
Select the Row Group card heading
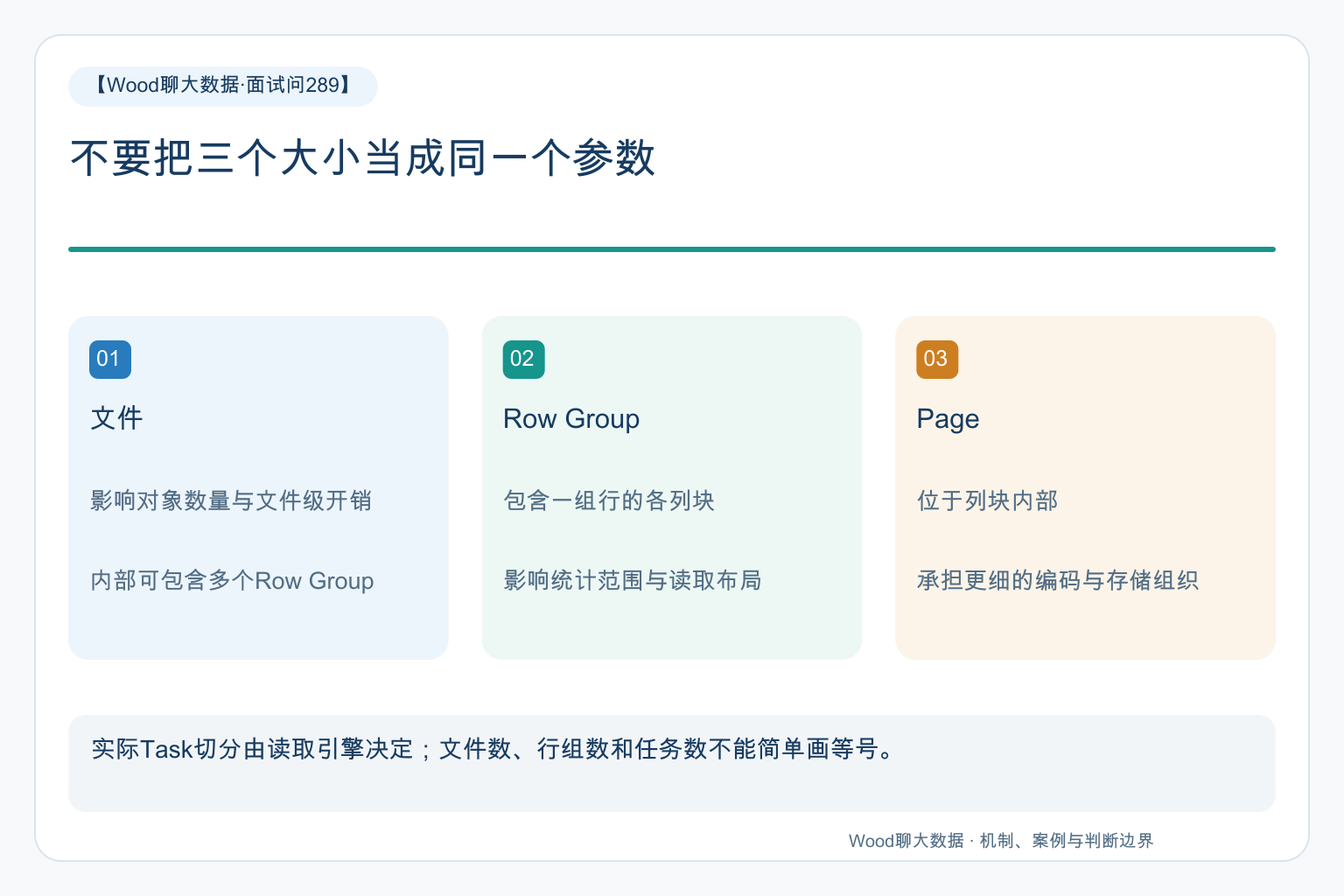point(571,419)
